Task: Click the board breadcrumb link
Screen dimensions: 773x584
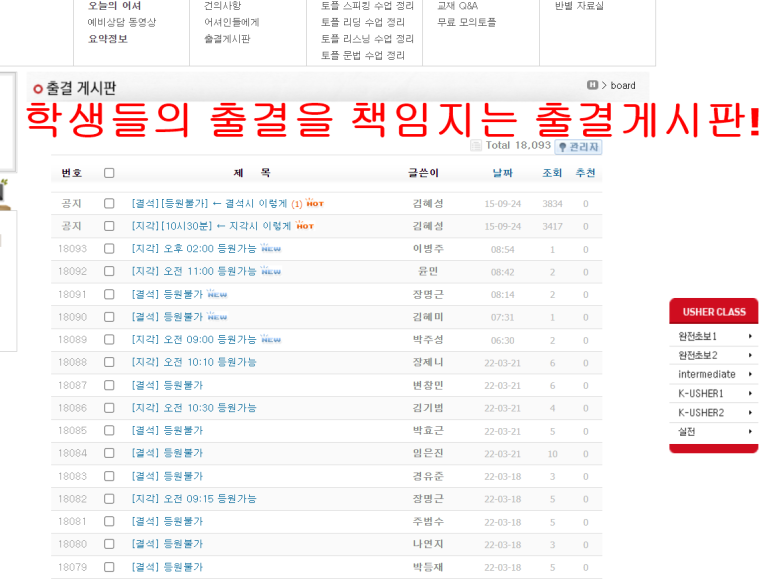Action: (623, 85)
